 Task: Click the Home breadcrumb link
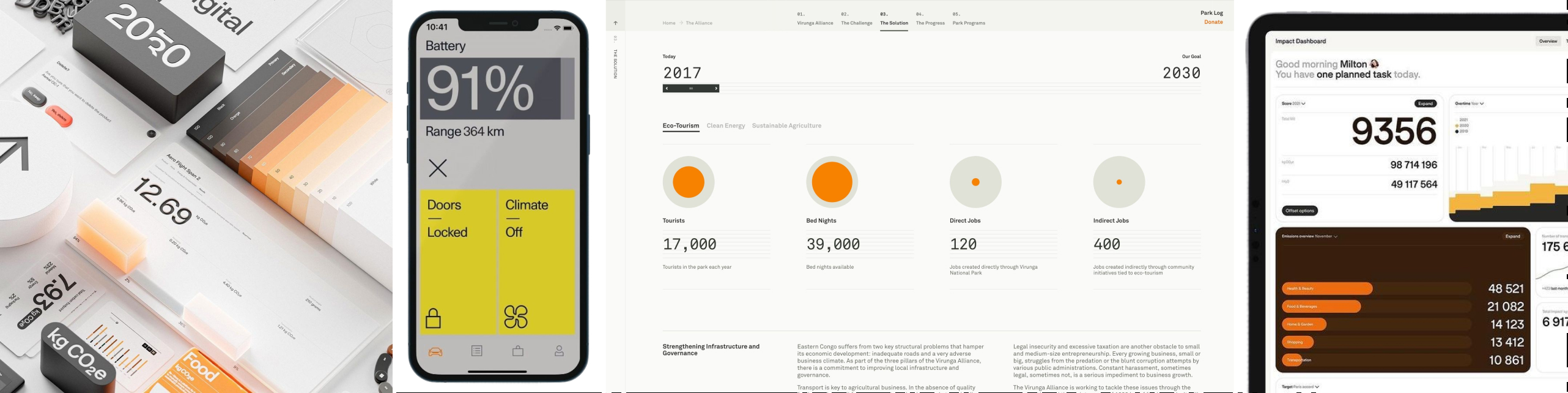[669, 23]
